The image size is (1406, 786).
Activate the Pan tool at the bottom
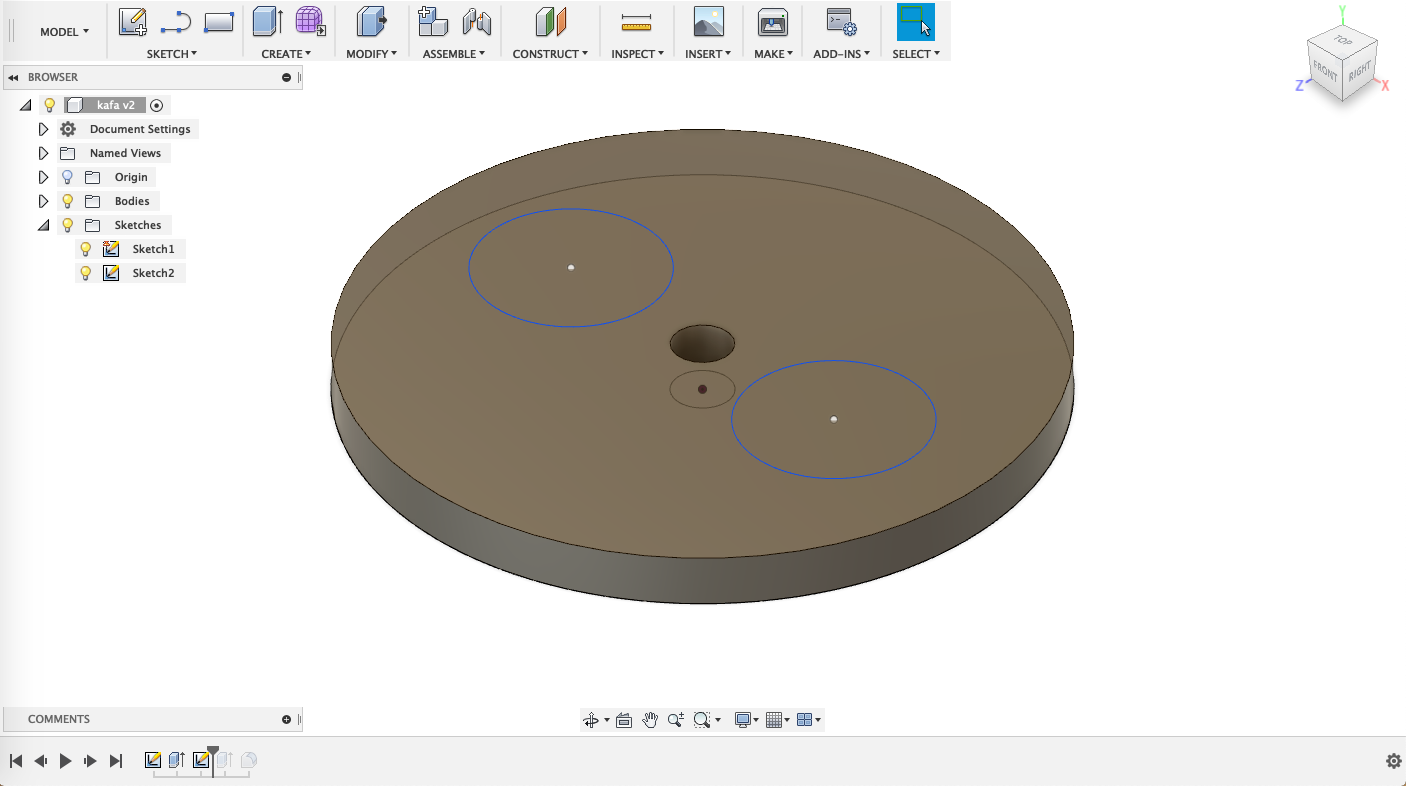(650, 719)
